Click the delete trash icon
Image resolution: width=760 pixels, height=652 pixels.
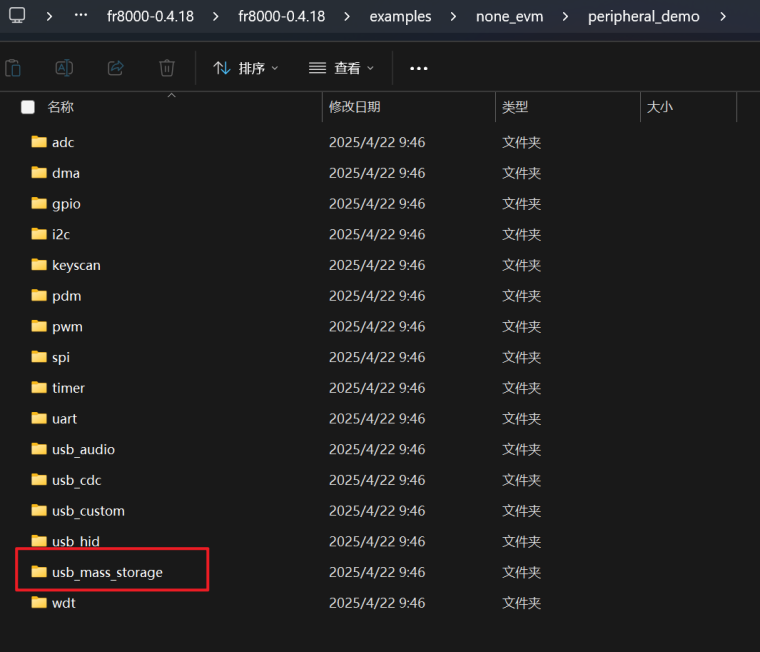(x=167, y=68)
